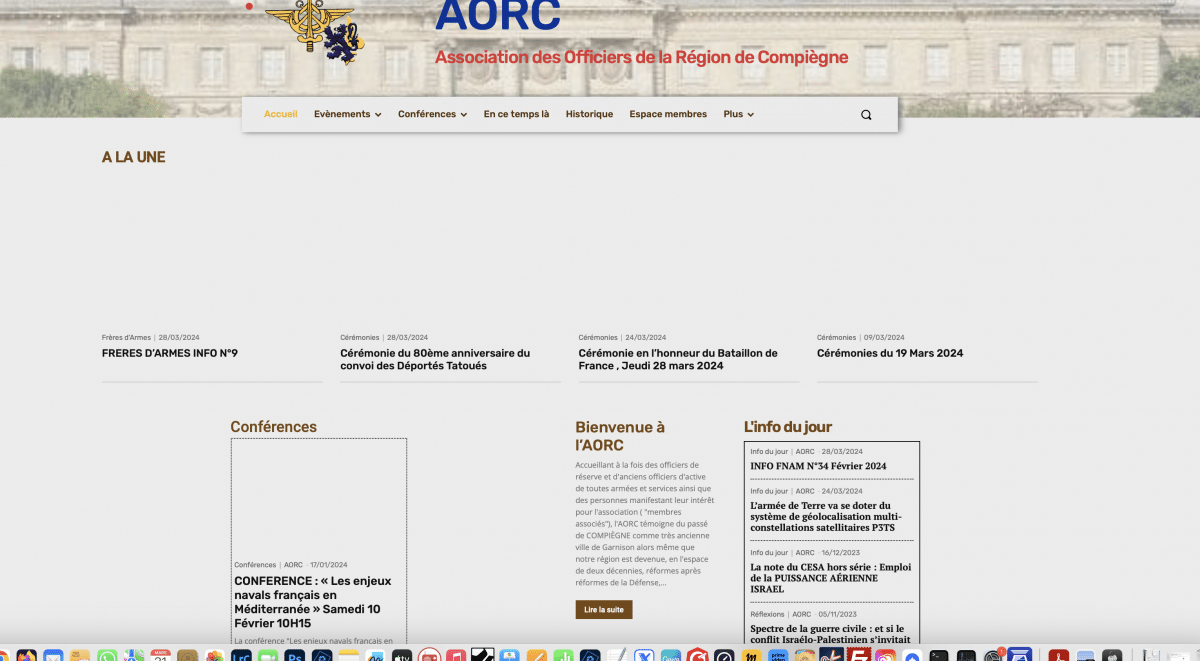
Task: Click Cérémonies category dated 28/03/2024
Action: click(360, 338)
